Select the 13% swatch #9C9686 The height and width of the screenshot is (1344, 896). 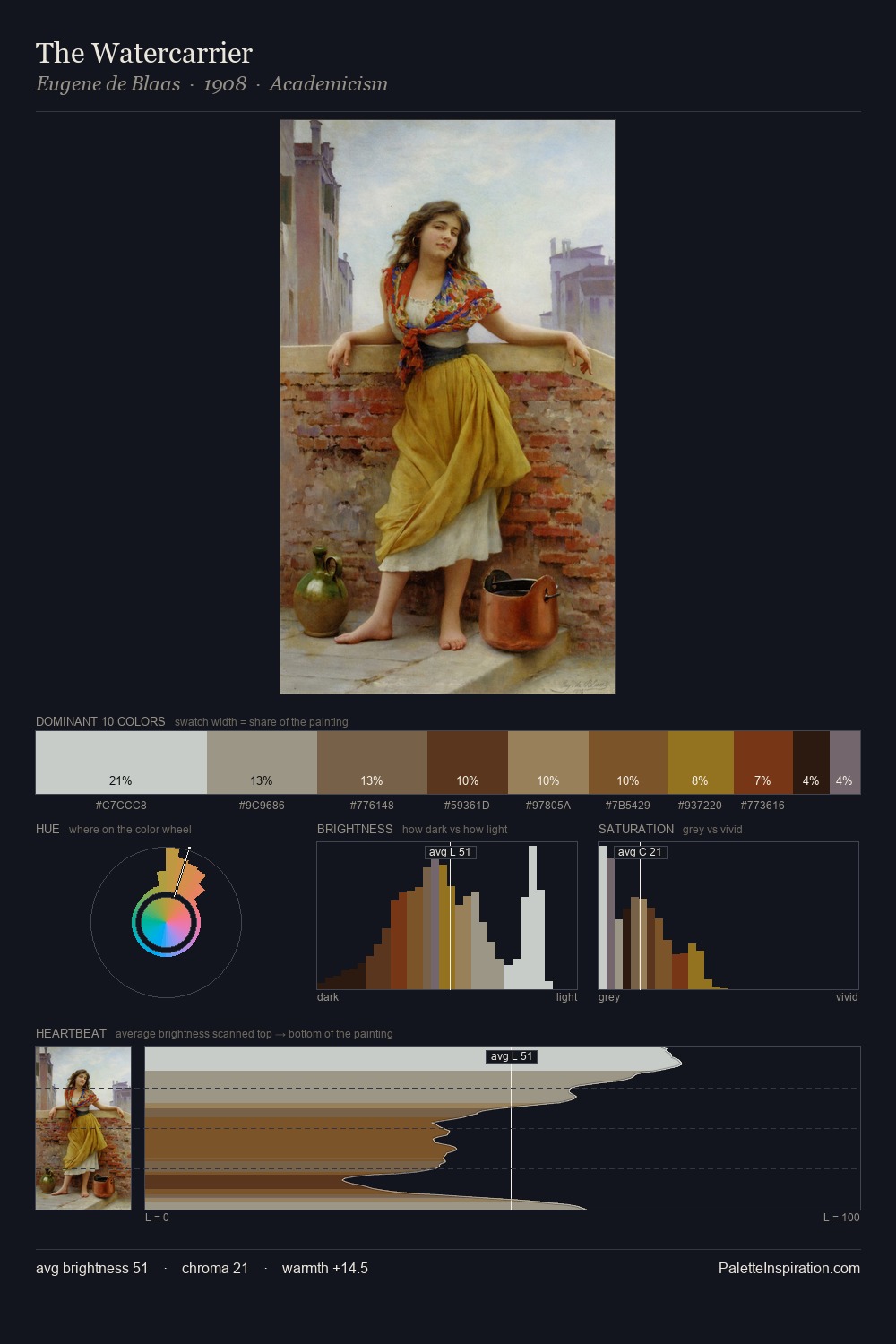(x=262, y=762)
